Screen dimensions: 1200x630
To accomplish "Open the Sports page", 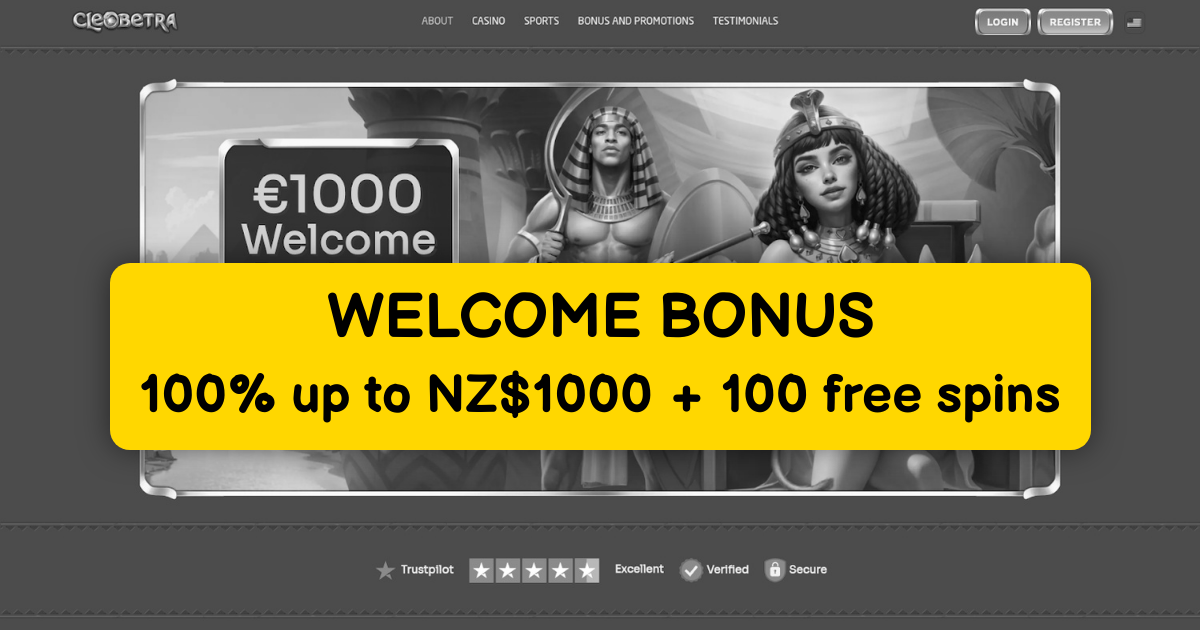I will pyautogui.click(x=541, y=21).
